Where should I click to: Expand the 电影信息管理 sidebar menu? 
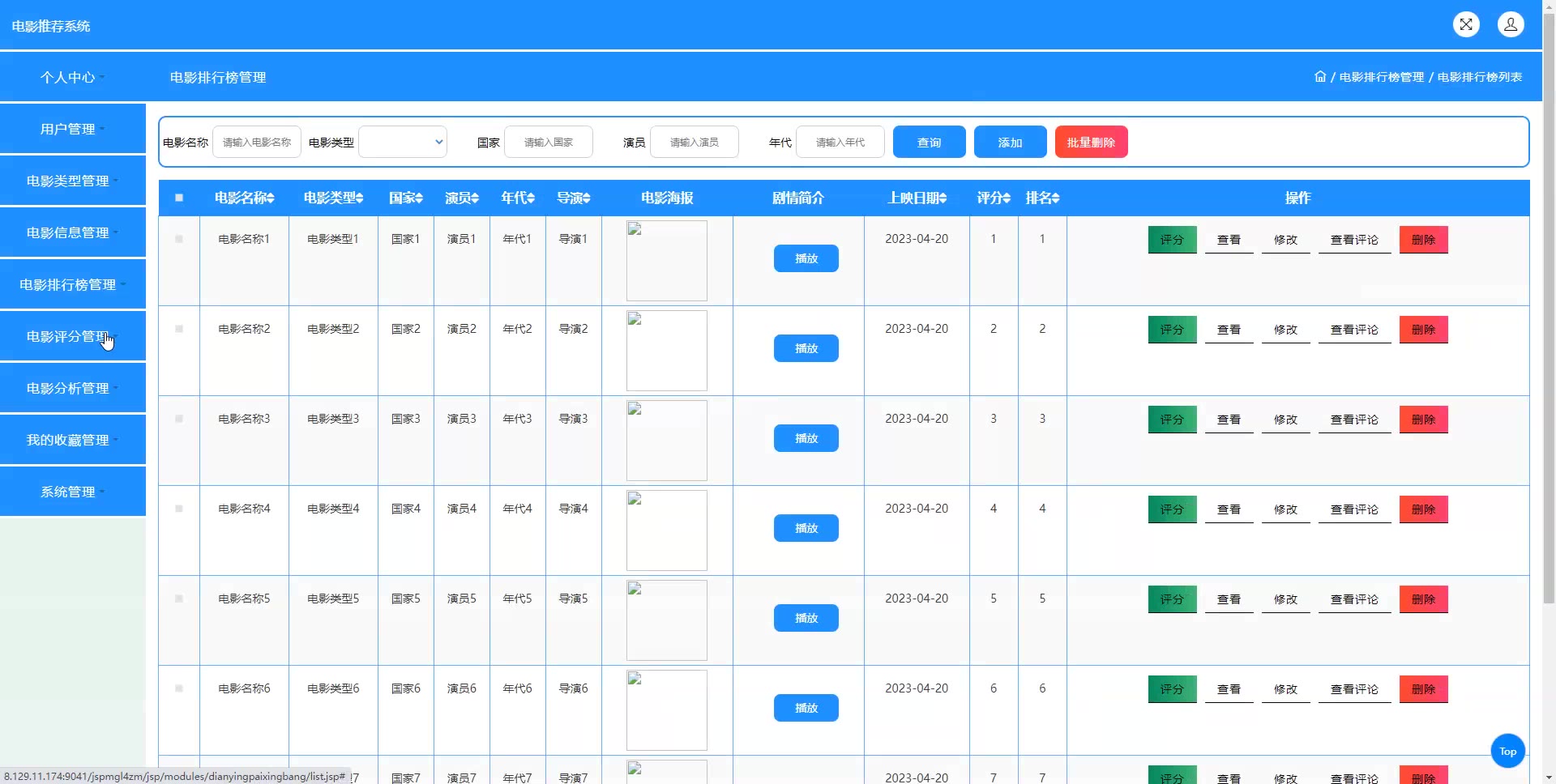pos(73,232)
